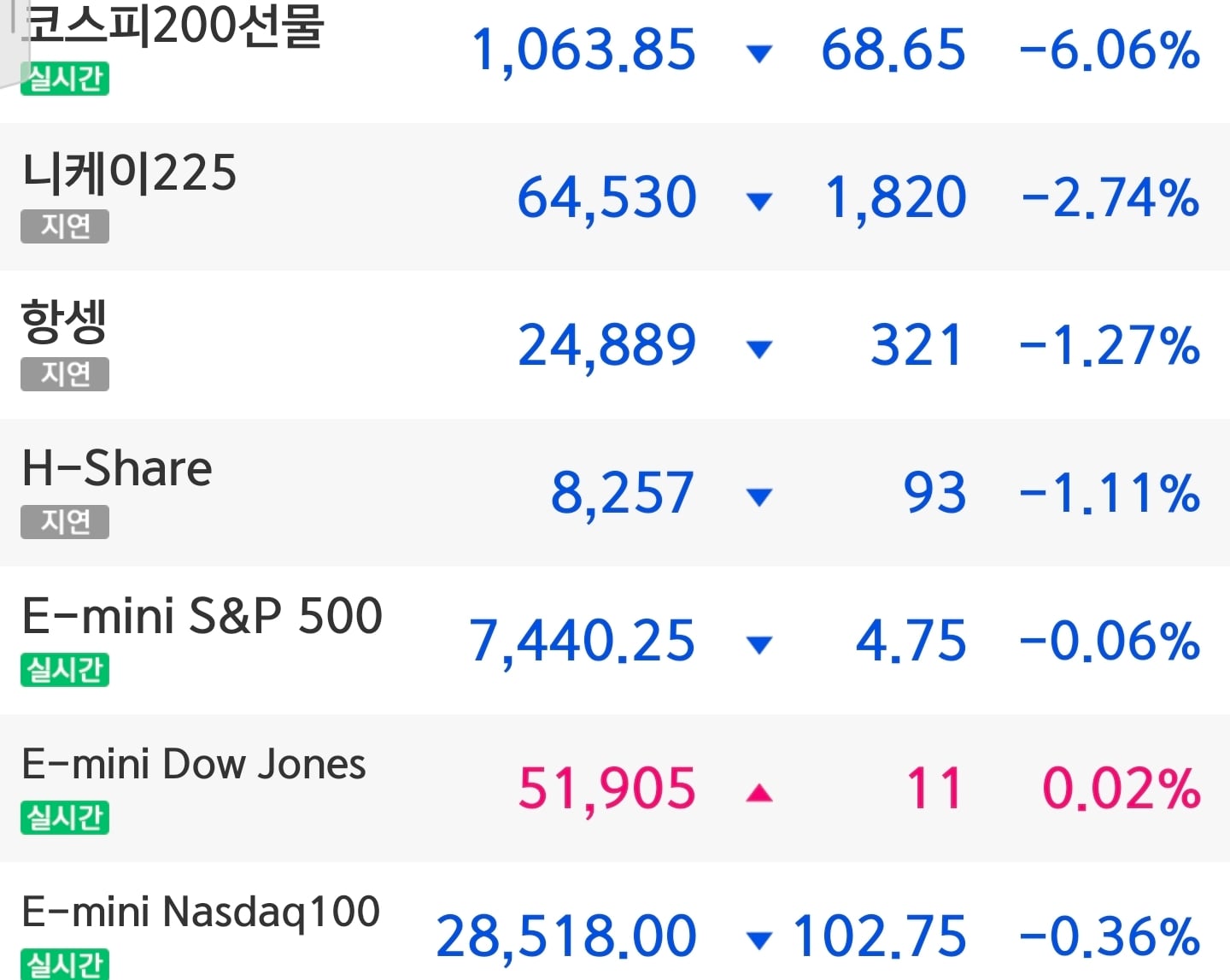The height and width of the screenshot is (980, 1230).
Task: Open the 니케이225 index row
Action: pyautogui.click(x=615, y=197)
